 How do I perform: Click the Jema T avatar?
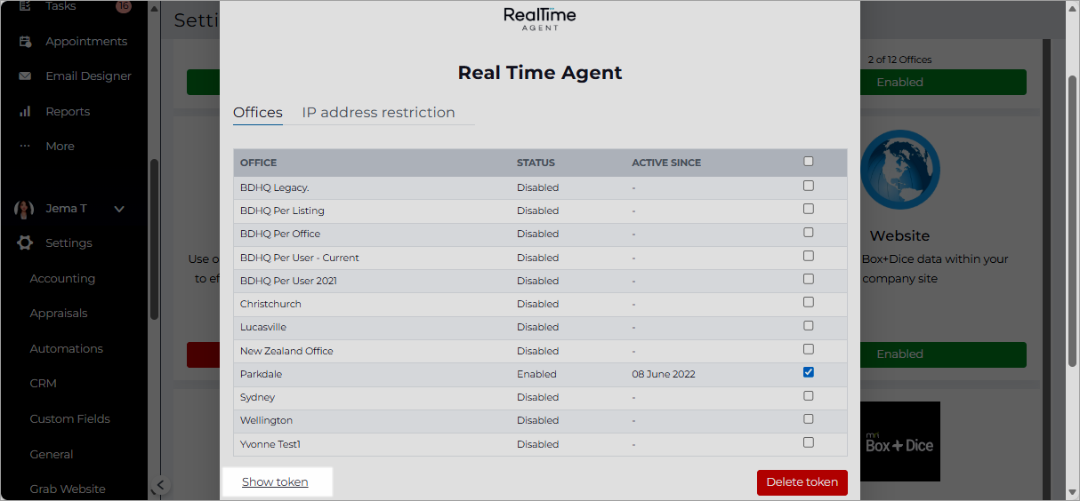click(24, 209)
